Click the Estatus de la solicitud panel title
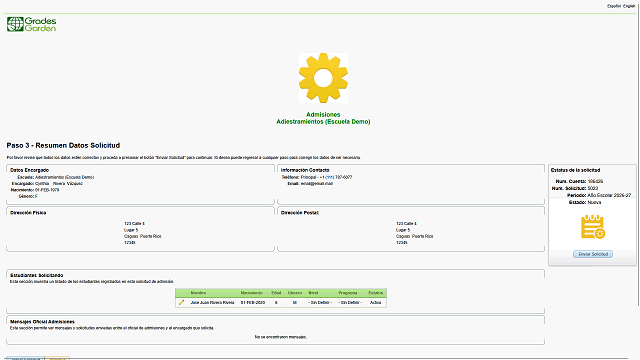 (x=576, y=170)
